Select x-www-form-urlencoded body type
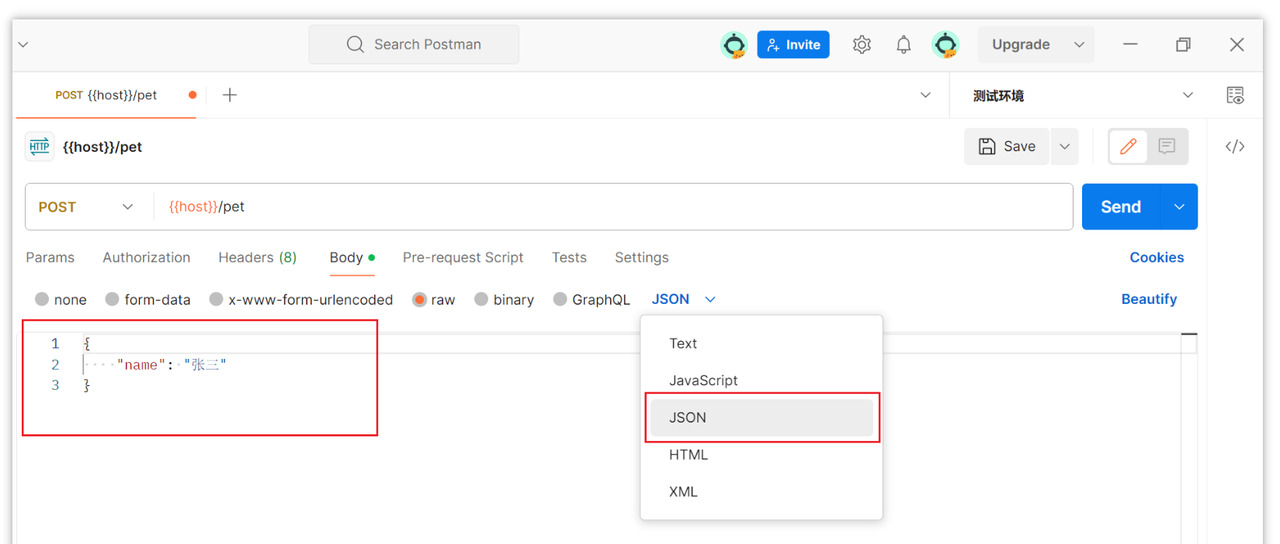This screenshot has width=1280, height=544. point(216,300)
